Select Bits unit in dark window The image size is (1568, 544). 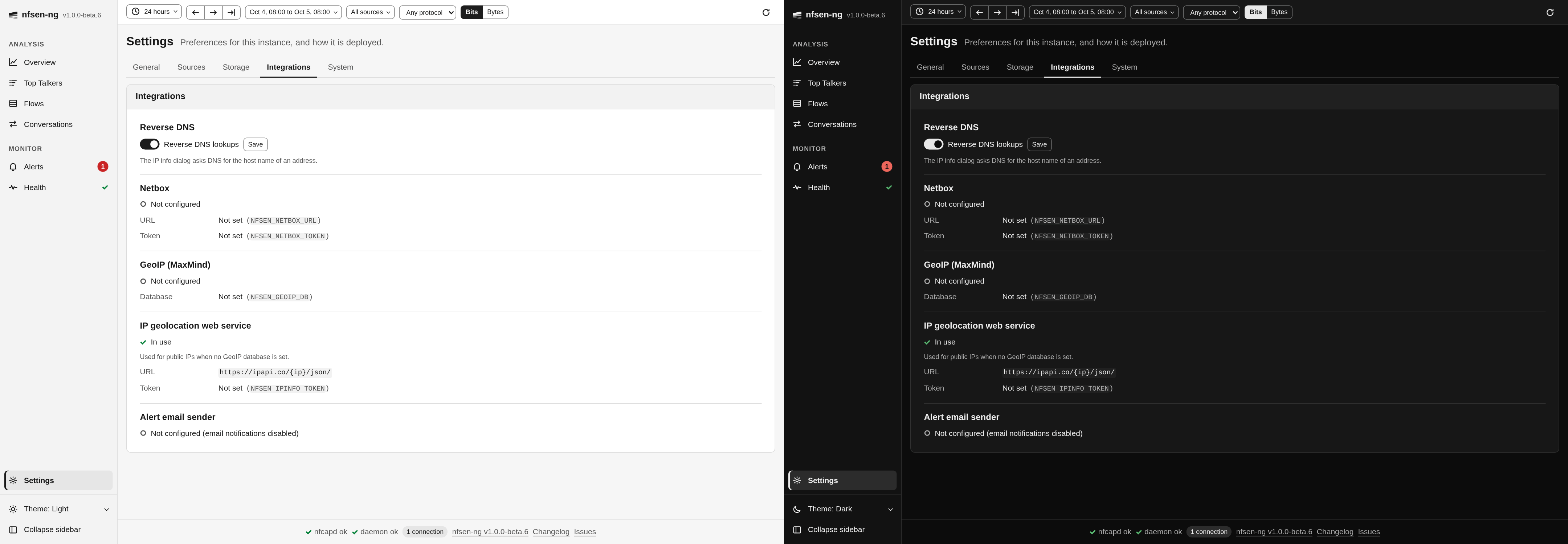[x=1256, y=12]
